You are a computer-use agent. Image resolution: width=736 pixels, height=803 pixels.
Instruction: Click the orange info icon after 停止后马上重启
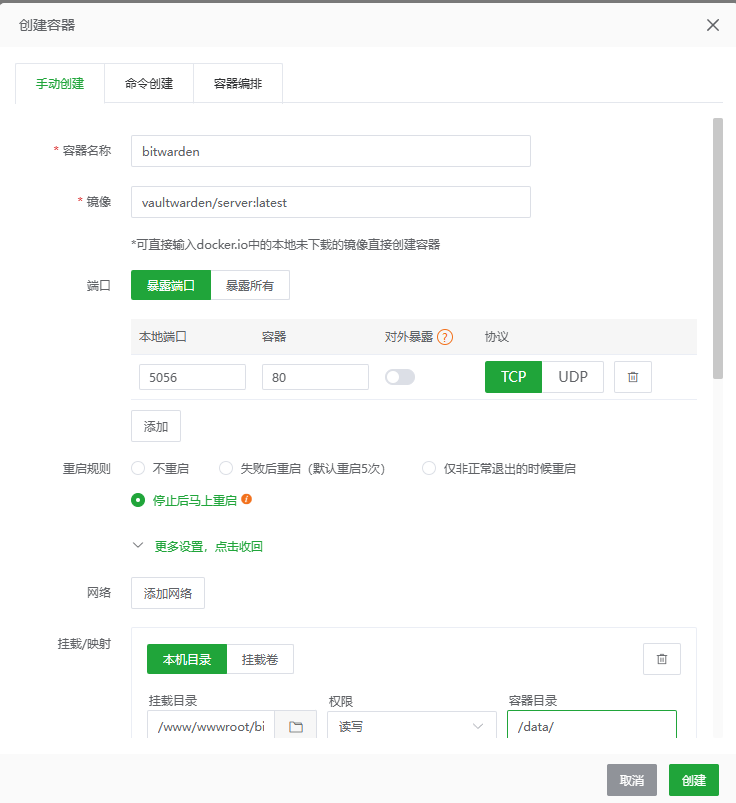[x=246, y=498]
